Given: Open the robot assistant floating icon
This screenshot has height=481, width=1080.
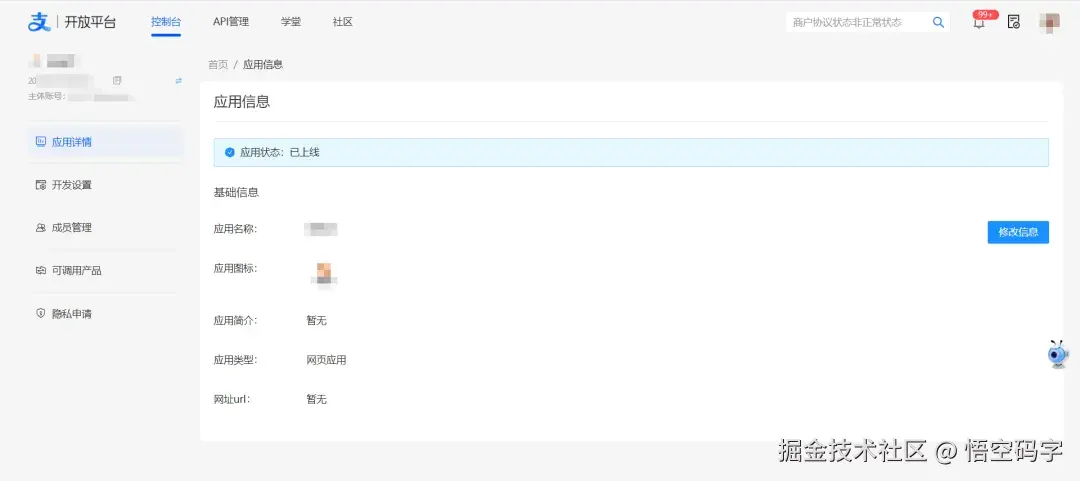Looking at the screenshot, I should 1058,354.
